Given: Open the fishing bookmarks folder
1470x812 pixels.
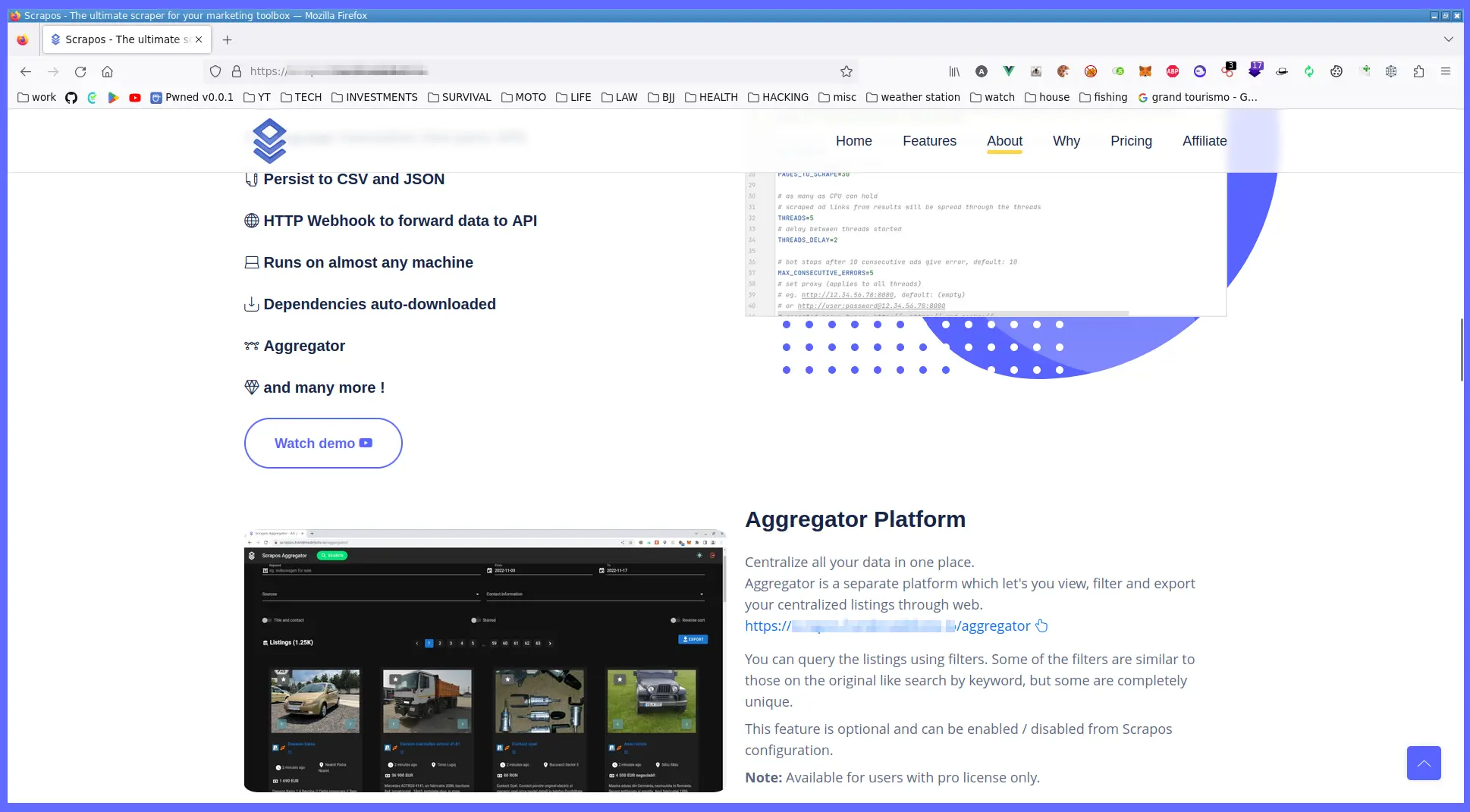Looking at the screenshot, I should click(x=1104, y=97).
